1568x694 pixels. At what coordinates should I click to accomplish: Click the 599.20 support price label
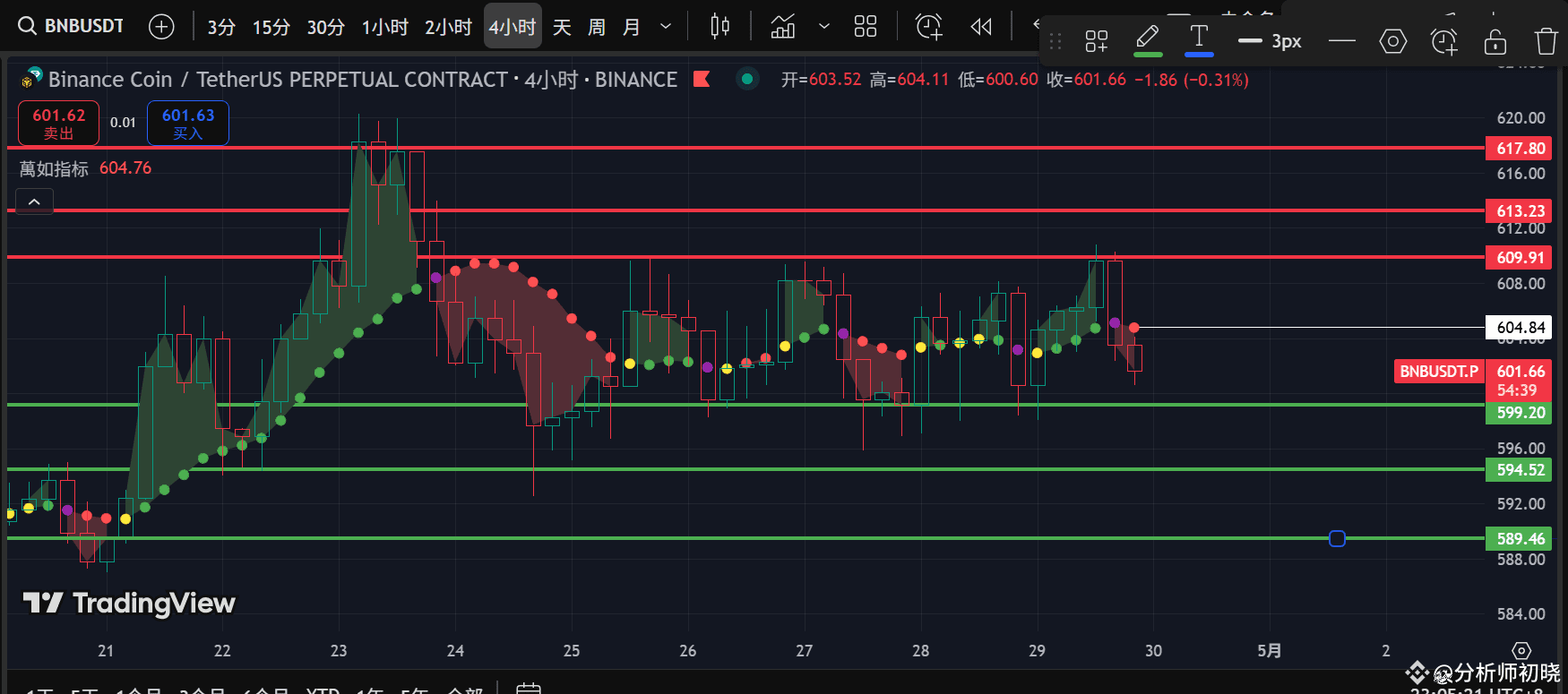click(x=1521, y=413)
